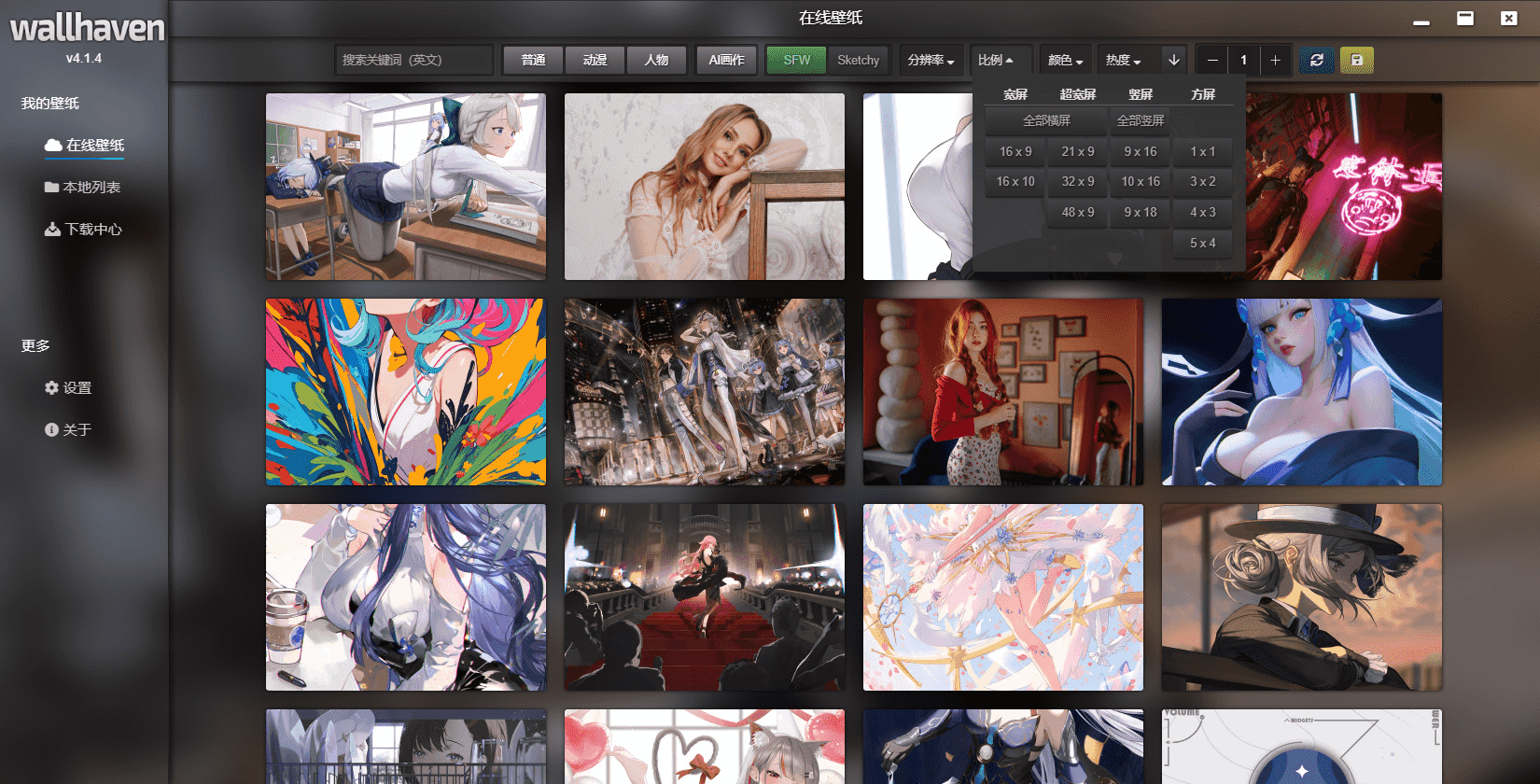Screen dimensions: 1540x784
Task: Open the 关于 about page
Action: point(68,429)
